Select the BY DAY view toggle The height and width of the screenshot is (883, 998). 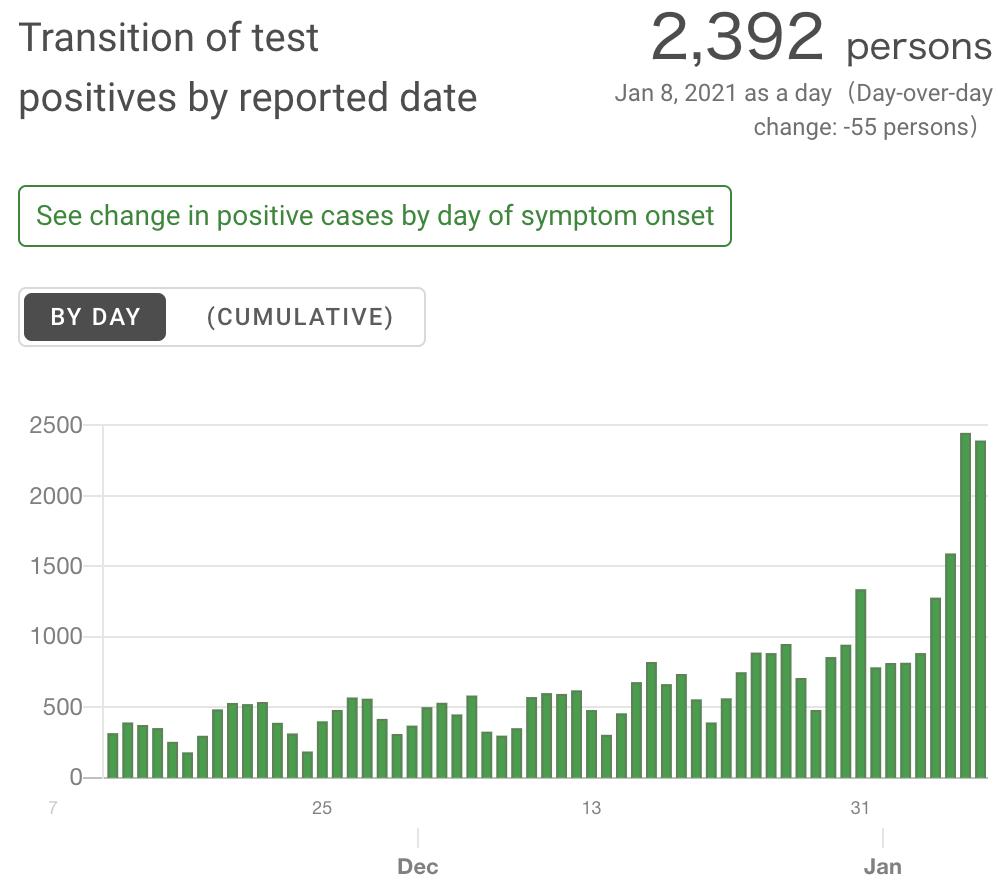(x=95, y=317)
